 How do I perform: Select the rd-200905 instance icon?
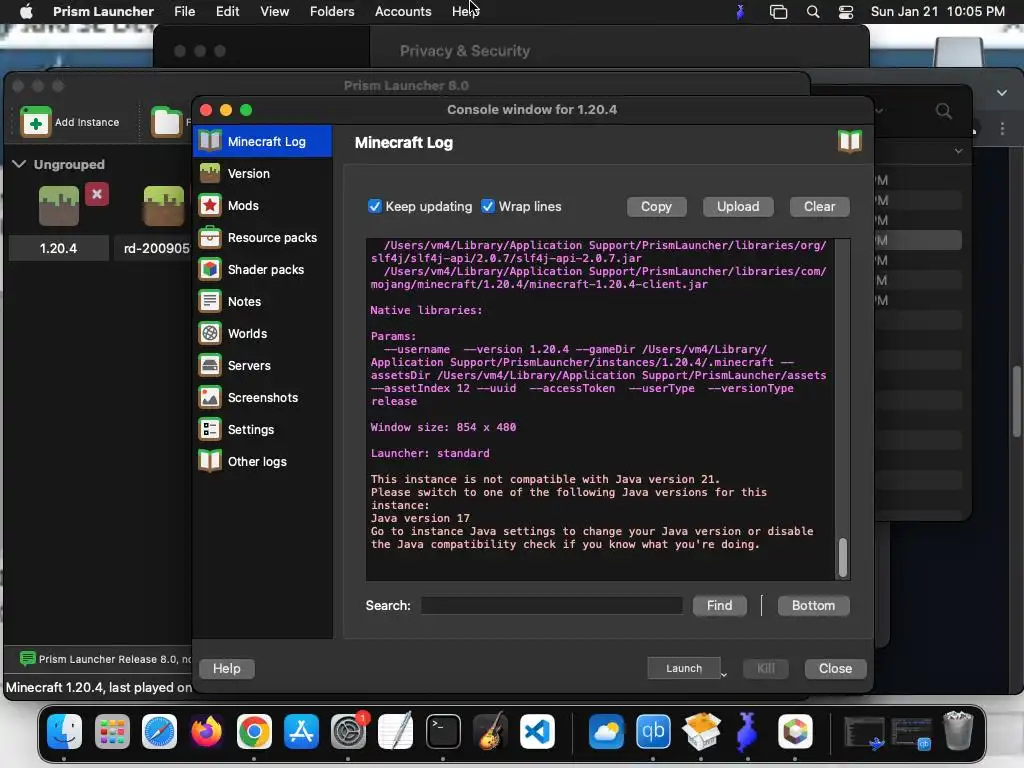coord(163,205)
